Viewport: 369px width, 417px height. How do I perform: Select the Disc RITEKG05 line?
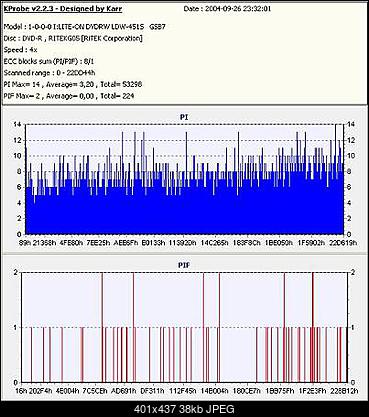(x=73, y=38)
